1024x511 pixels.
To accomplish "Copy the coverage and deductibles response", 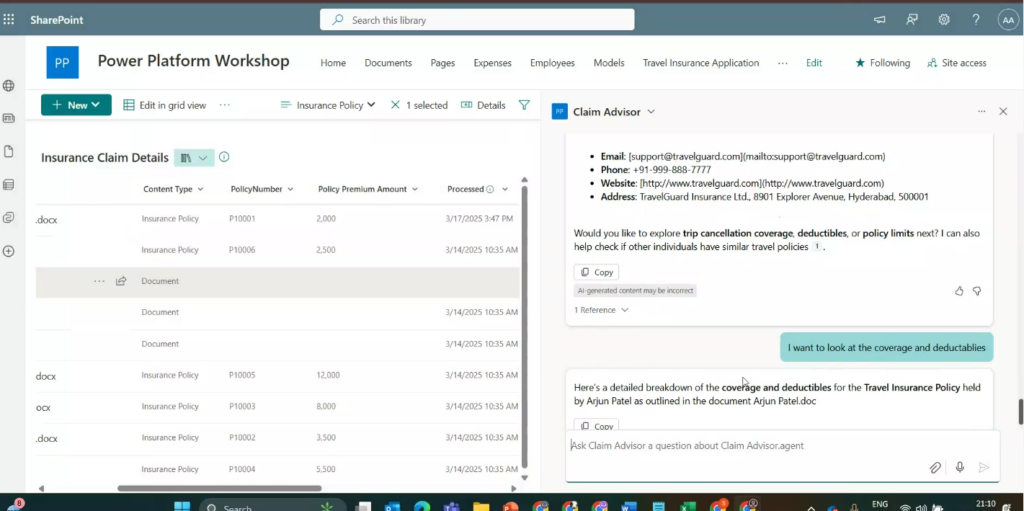I will 596,425.
